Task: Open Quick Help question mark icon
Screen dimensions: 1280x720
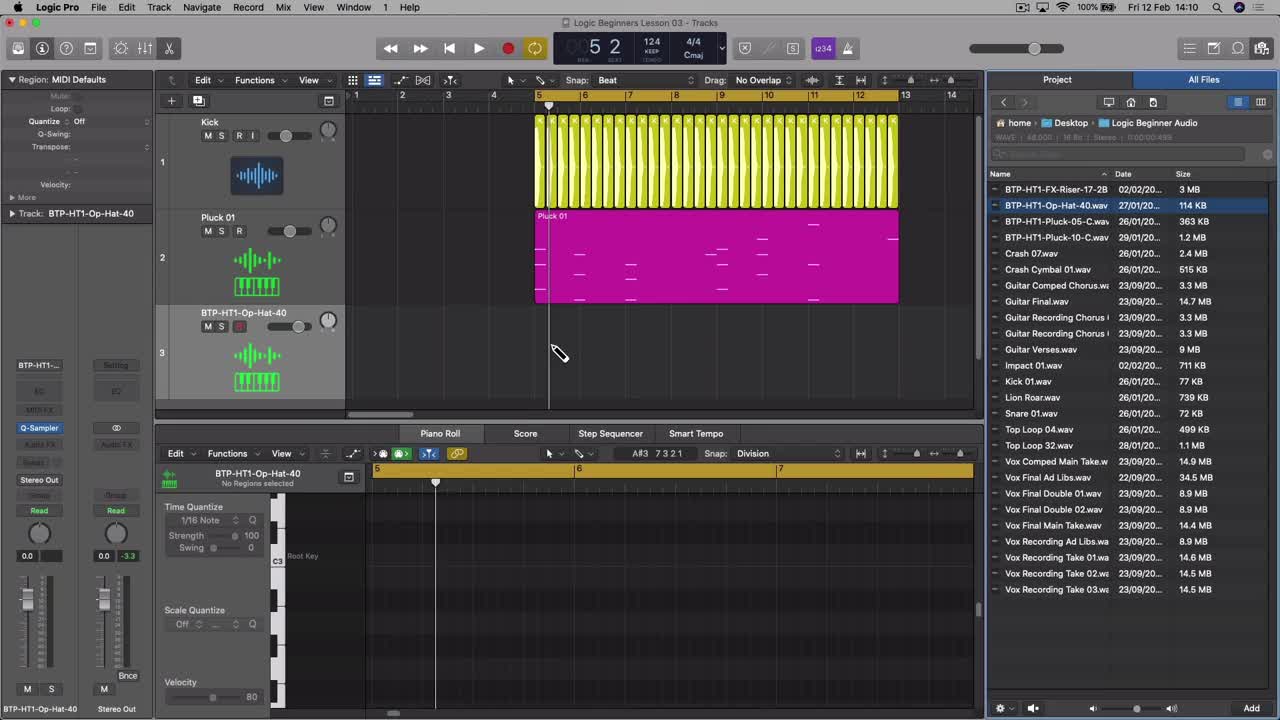Action: point(66,48)
